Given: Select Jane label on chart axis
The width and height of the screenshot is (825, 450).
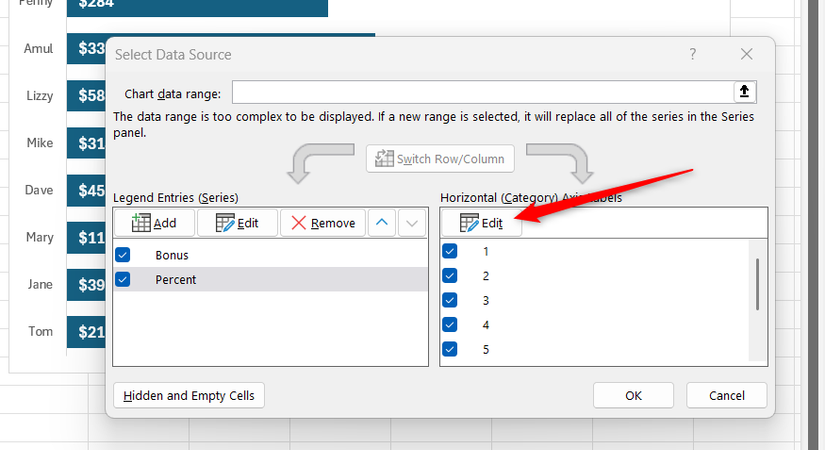Looking at the screenshot, I should tap(40, 284).
